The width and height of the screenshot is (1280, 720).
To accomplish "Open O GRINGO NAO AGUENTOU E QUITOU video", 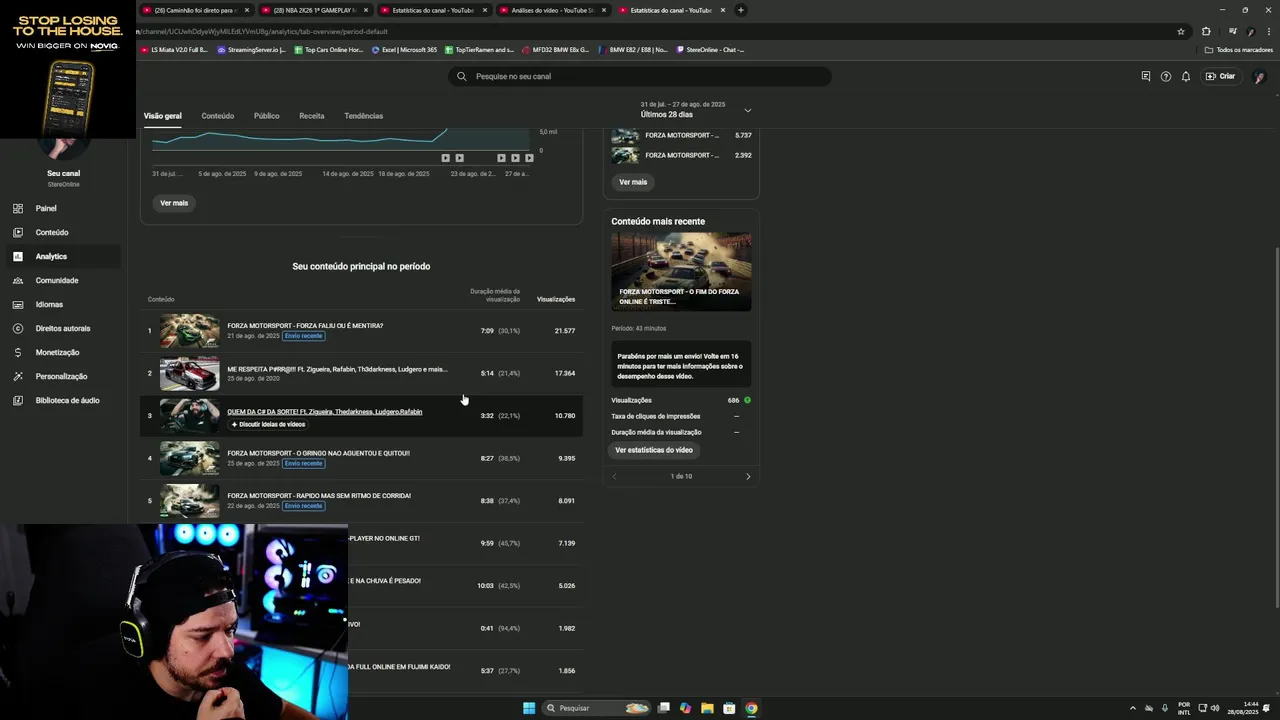I will [318, 453].
